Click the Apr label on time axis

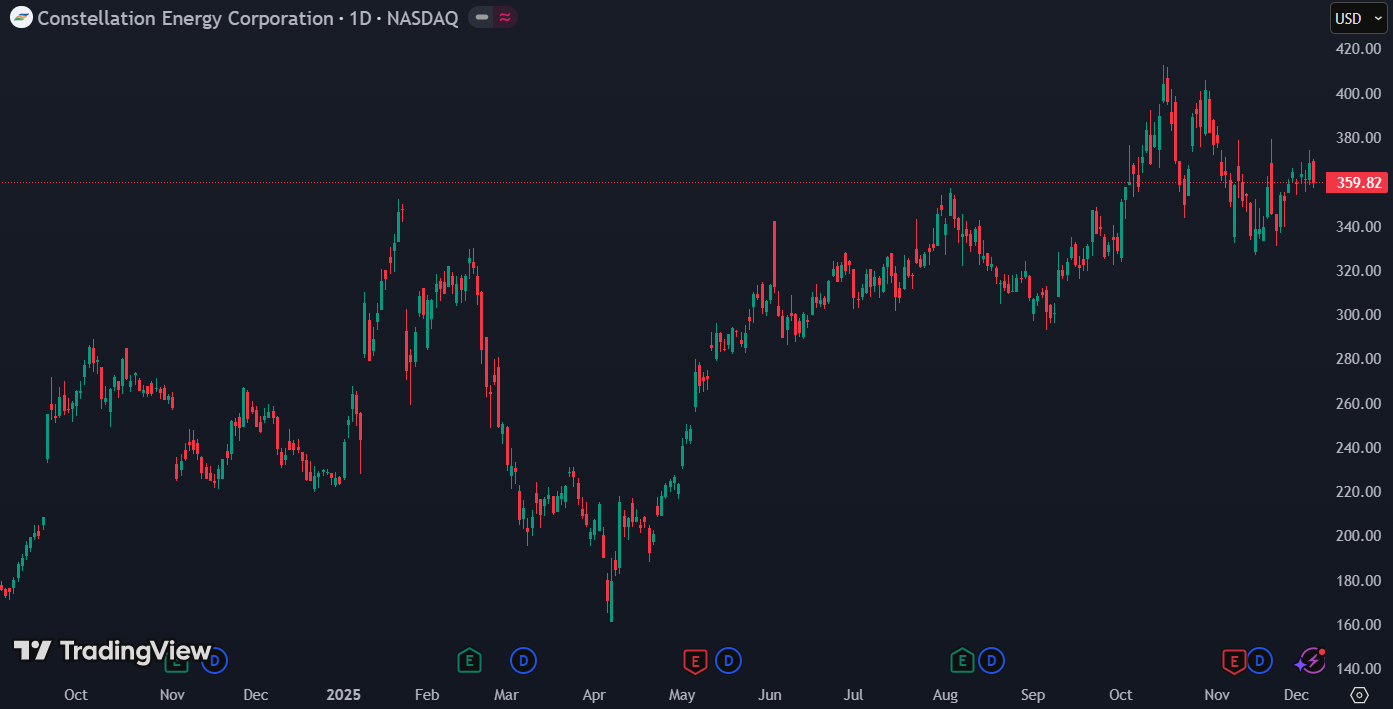tap(594, 695)
